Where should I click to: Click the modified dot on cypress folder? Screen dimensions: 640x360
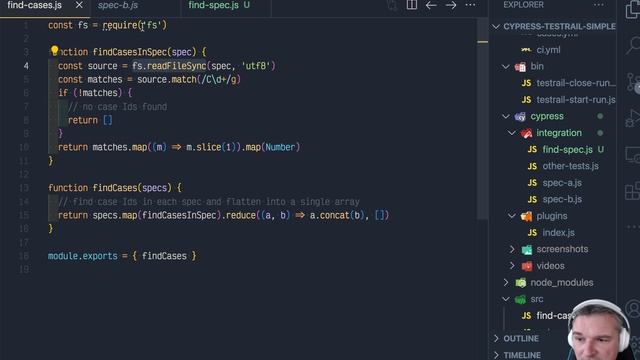coord(600,116)
